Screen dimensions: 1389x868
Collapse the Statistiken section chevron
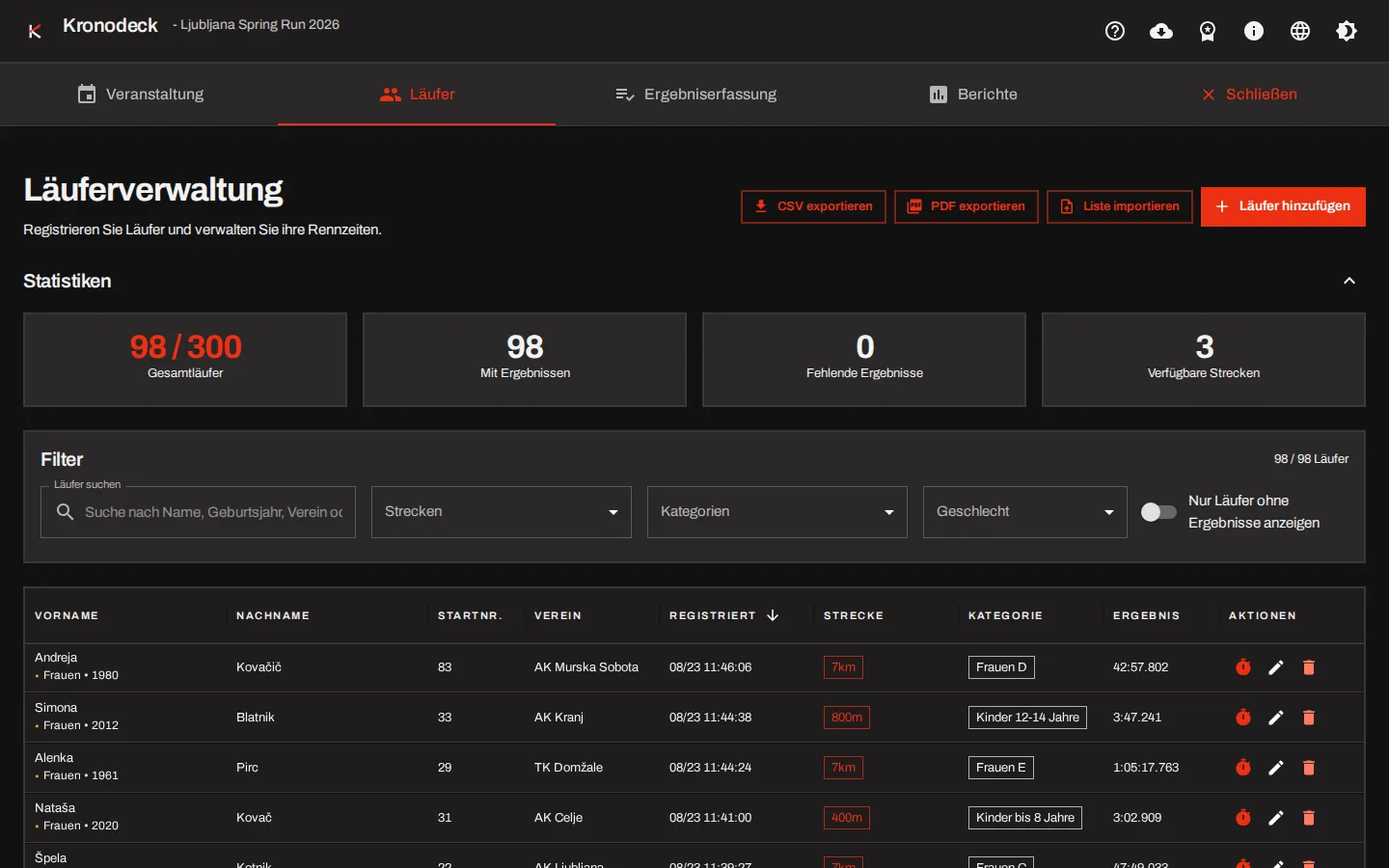(1349, 281)
